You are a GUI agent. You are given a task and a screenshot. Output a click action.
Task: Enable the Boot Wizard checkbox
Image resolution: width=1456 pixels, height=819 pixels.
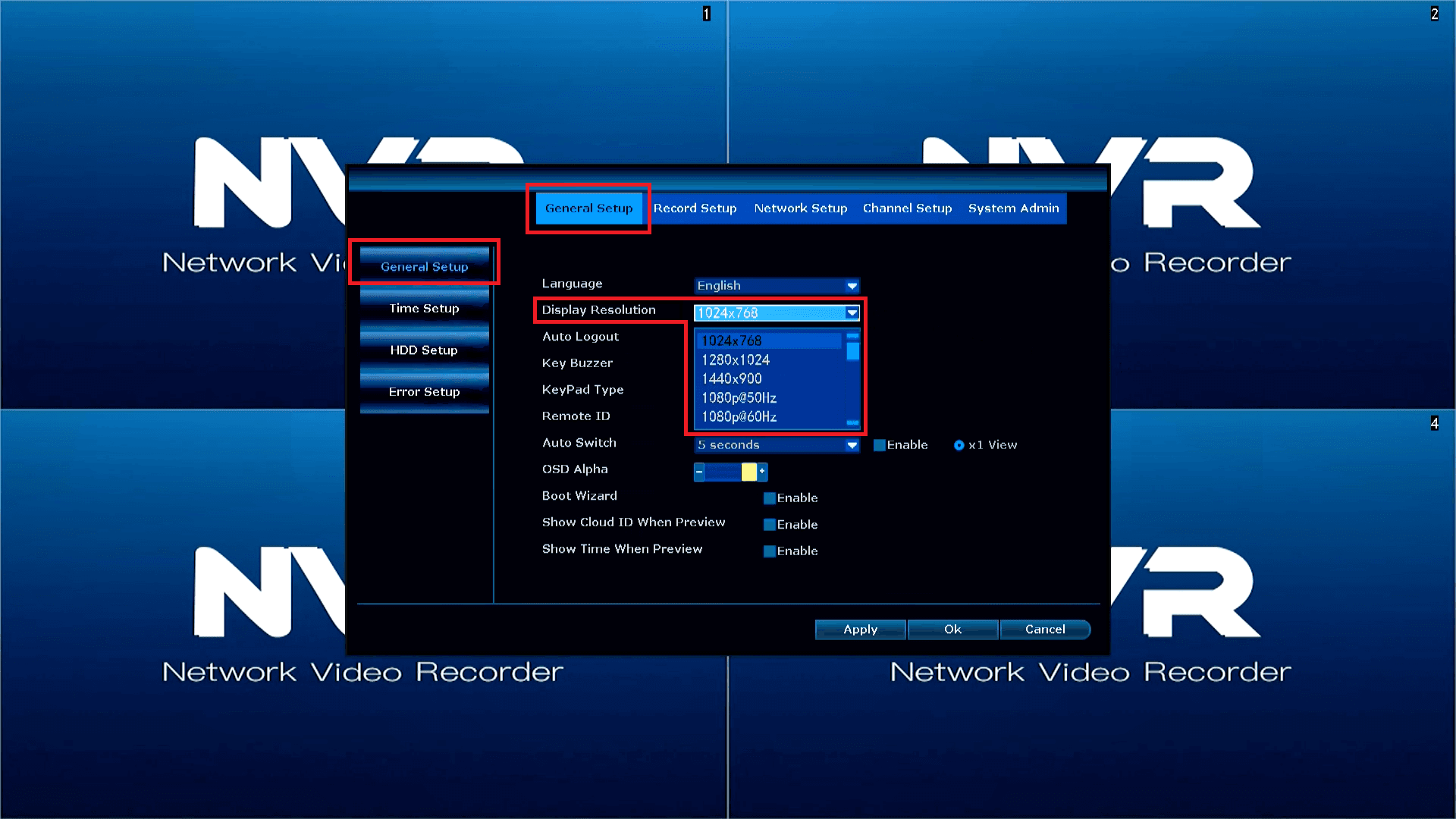click(770, 498)
